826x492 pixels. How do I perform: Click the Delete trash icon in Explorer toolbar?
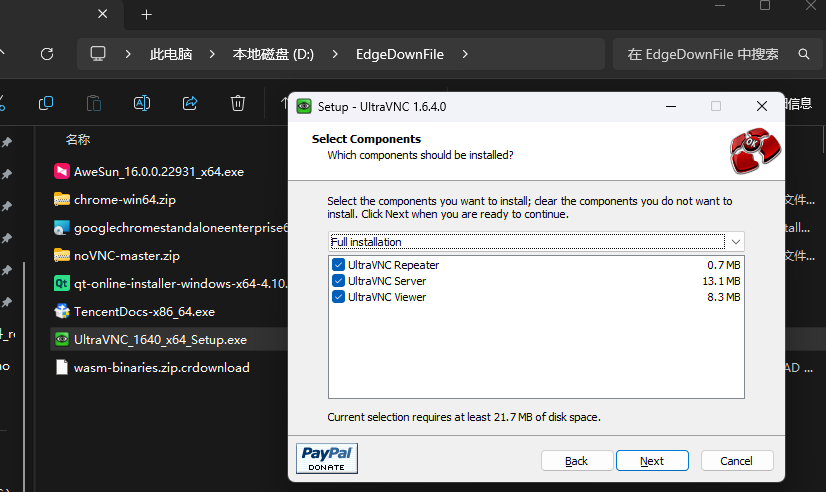(x=238, y=103)
